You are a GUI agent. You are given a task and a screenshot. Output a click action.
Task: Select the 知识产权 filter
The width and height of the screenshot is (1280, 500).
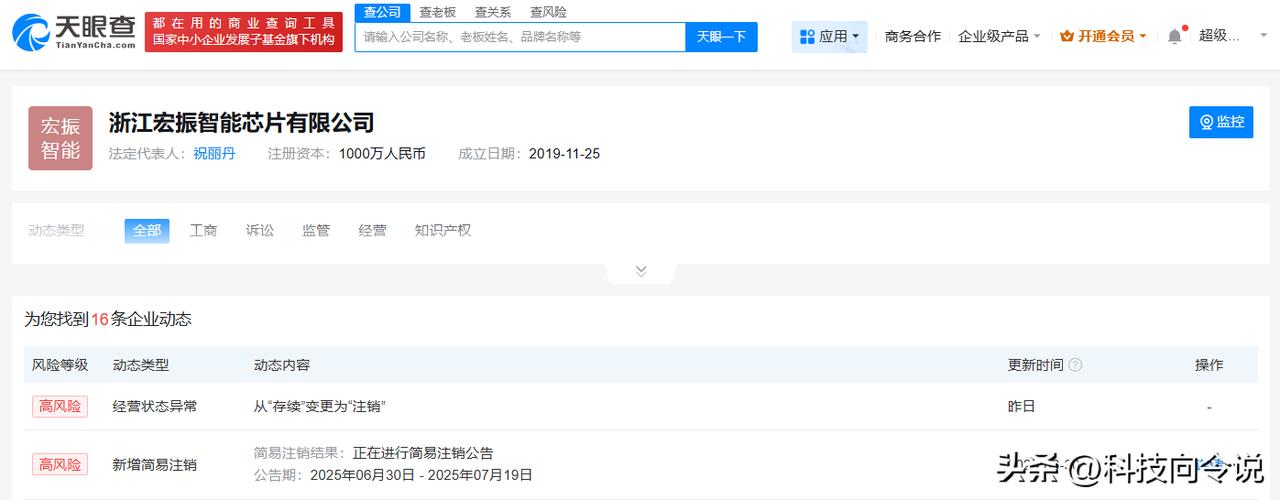pos(443,230)
